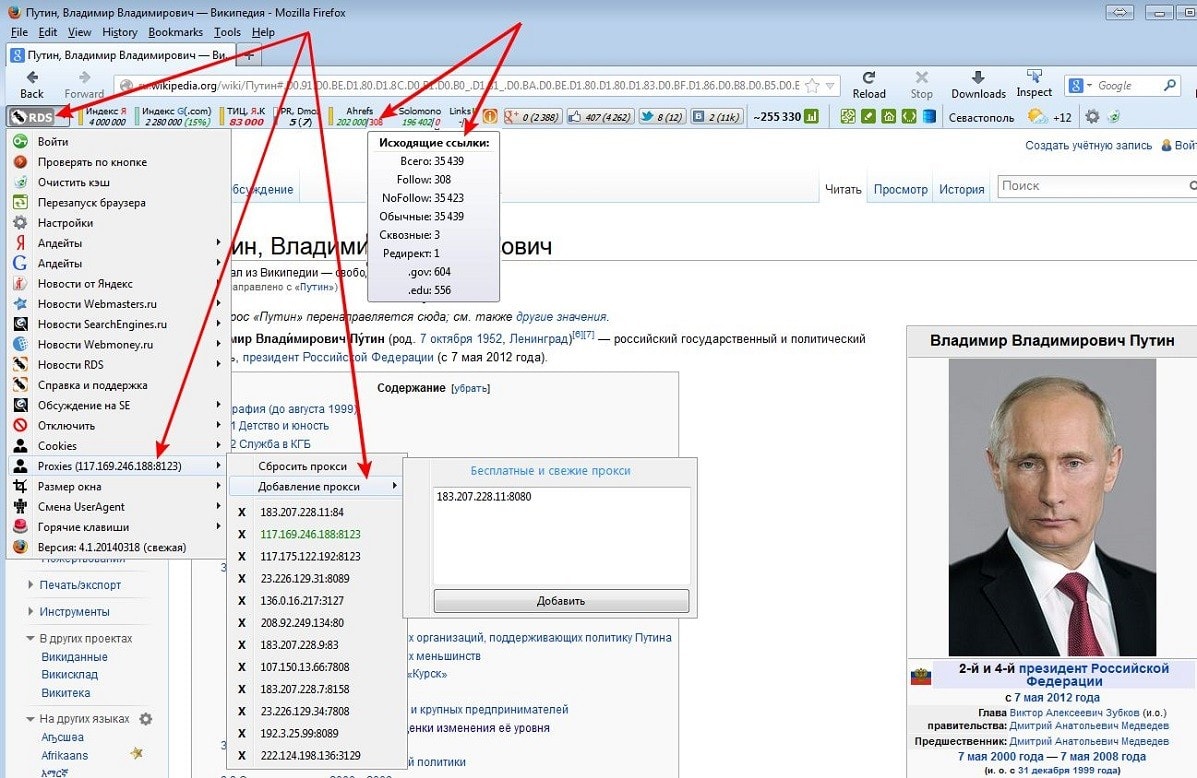Choose Сбросить прокси menu entry
This screenshot has width=1197, height=778.
pyautogui.click(x=302, y=466)
